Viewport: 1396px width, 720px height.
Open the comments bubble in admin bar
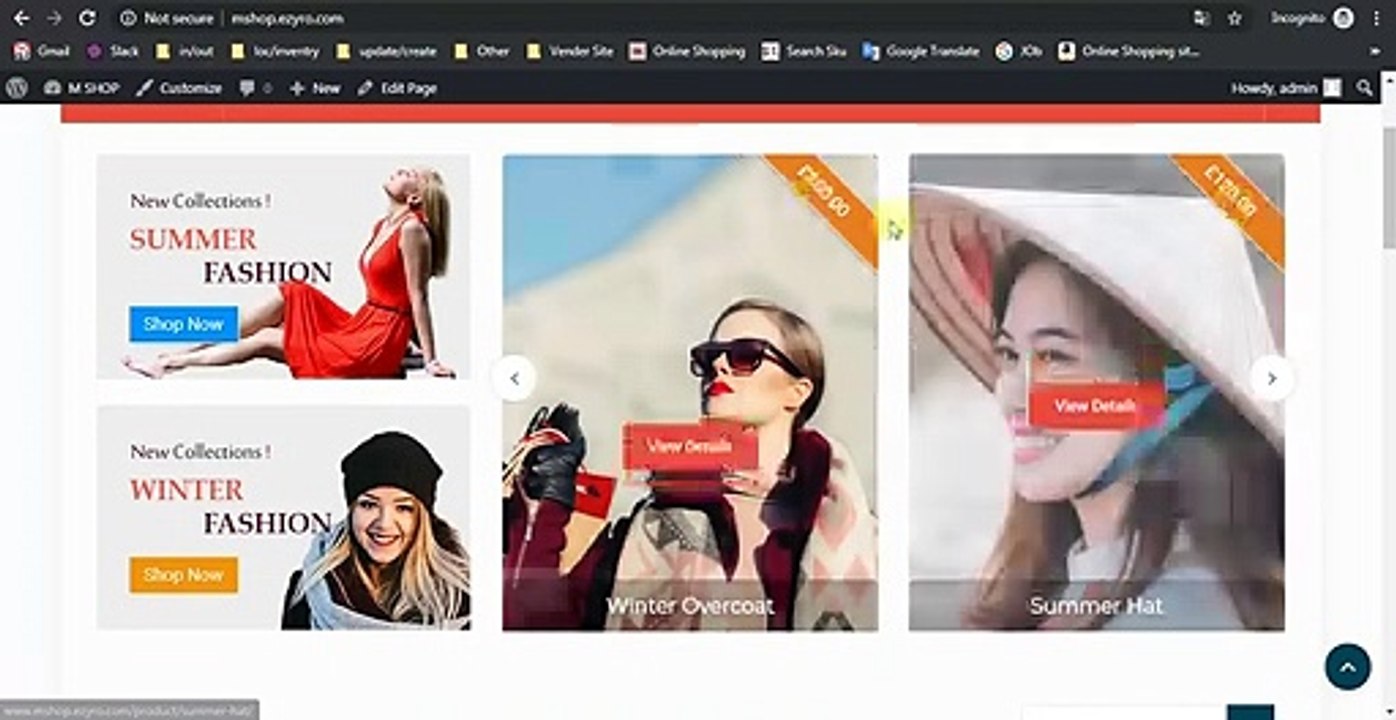[255, 88]
